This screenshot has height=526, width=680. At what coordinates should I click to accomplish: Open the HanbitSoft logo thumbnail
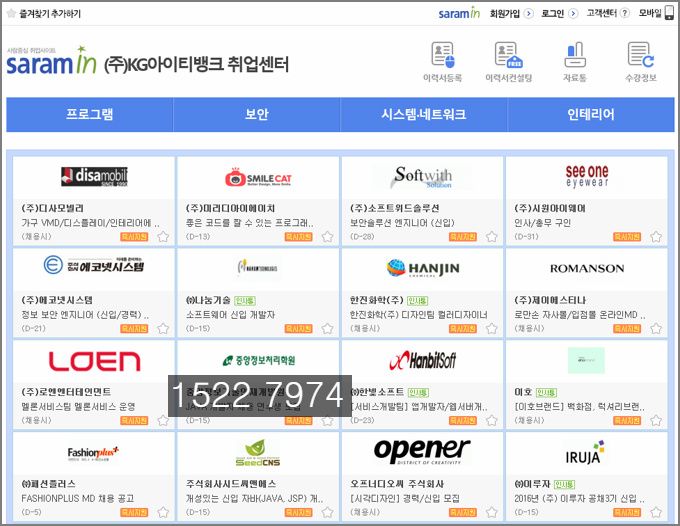point(423,360)
